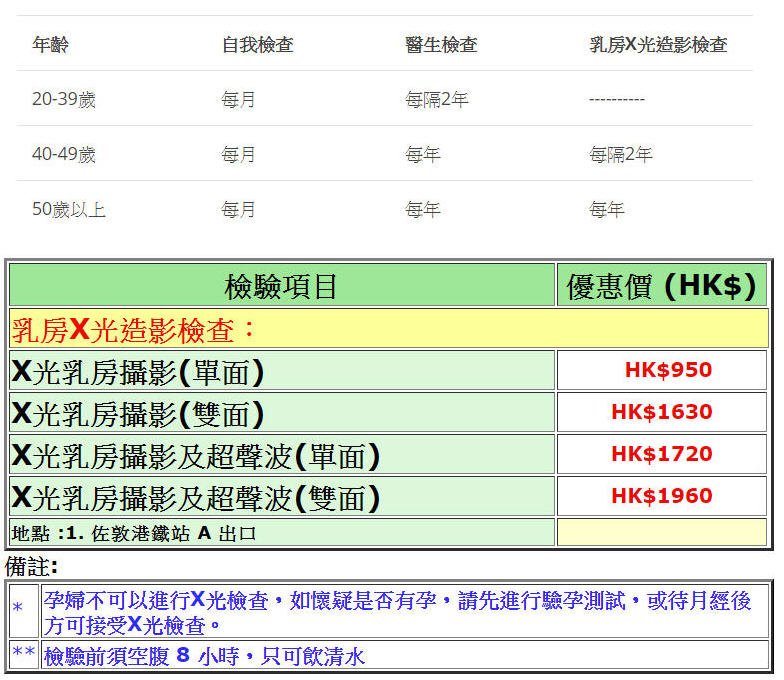This screenshot has height=680, width=784.
Task: Click the 醫生檢查 column header
Action: 441,45
